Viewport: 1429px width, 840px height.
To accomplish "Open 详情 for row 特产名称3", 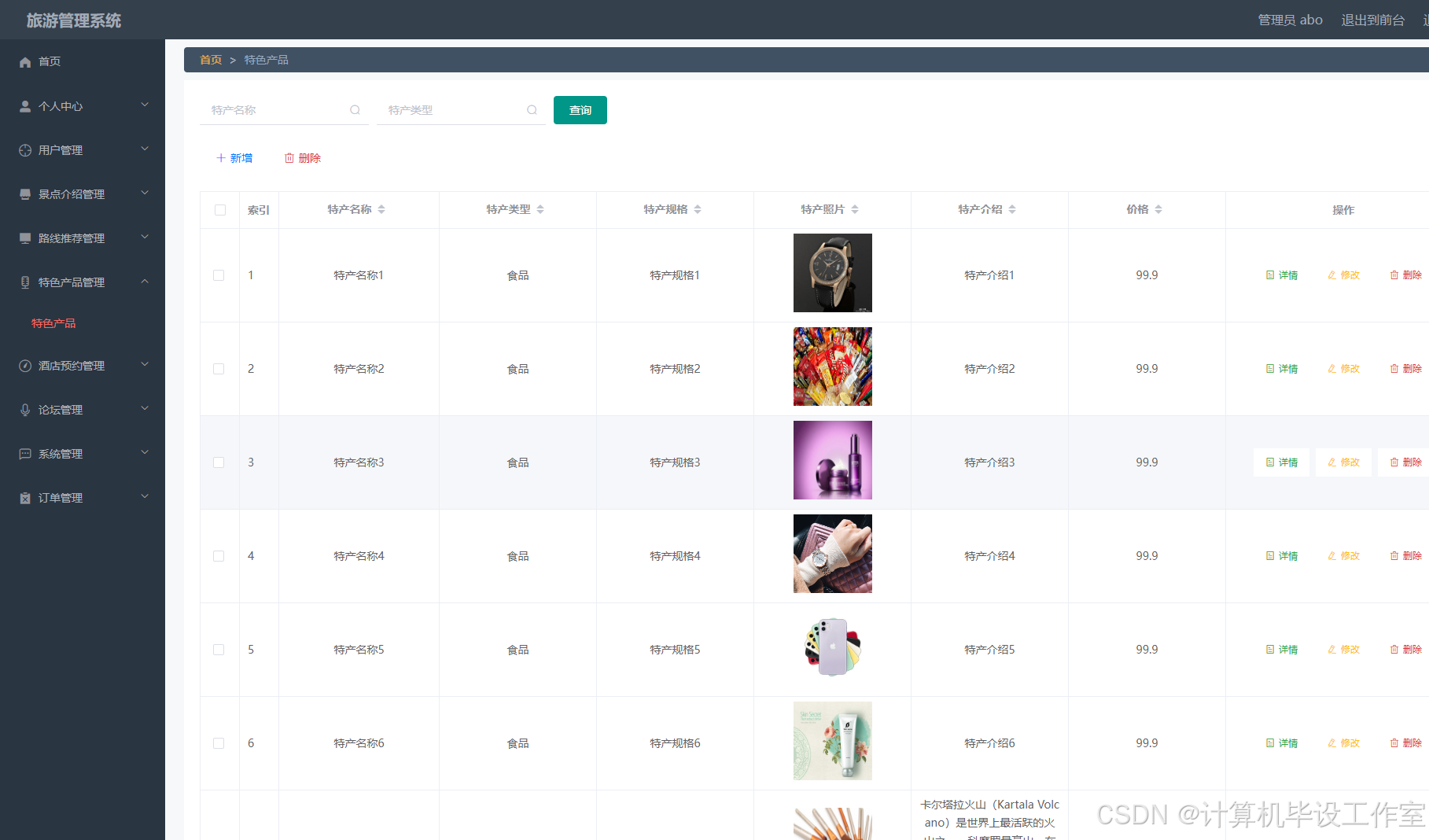I will (1282, 462).
